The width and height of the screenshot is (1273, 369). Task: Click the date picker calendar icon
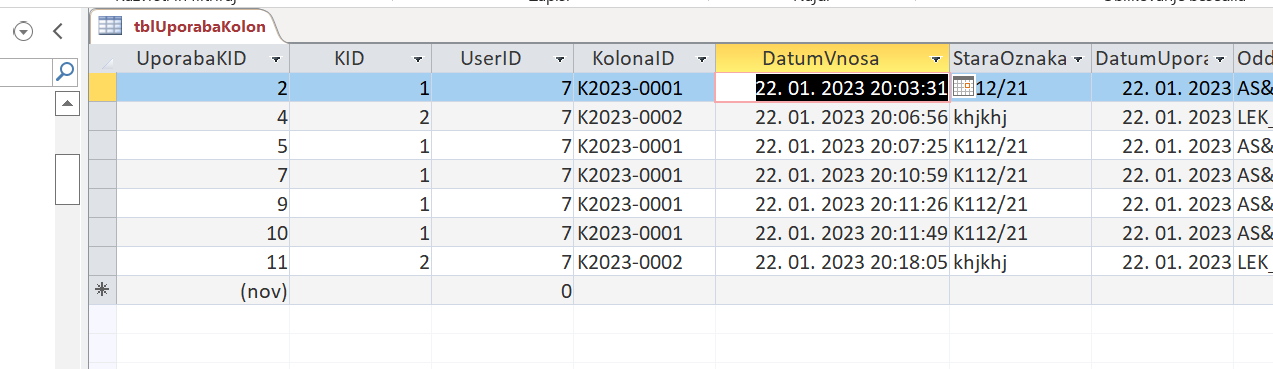click(963, 87)
